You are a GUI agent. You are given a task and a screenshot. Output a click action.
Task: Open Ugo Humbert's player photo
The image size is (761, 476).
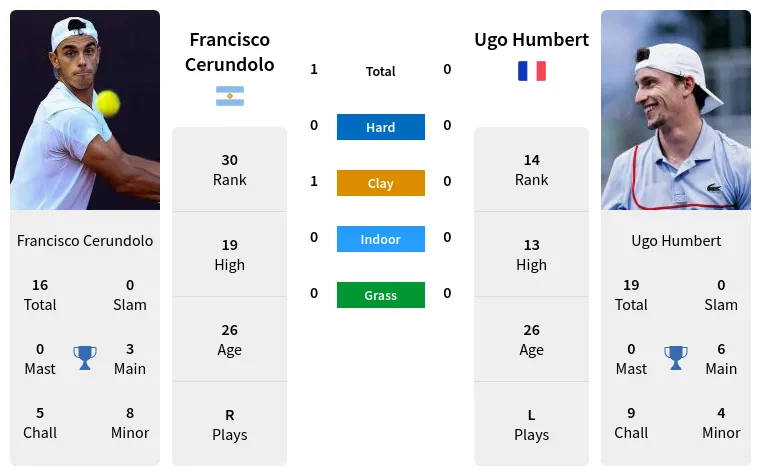pyautogui.click(x=675, y=110)
